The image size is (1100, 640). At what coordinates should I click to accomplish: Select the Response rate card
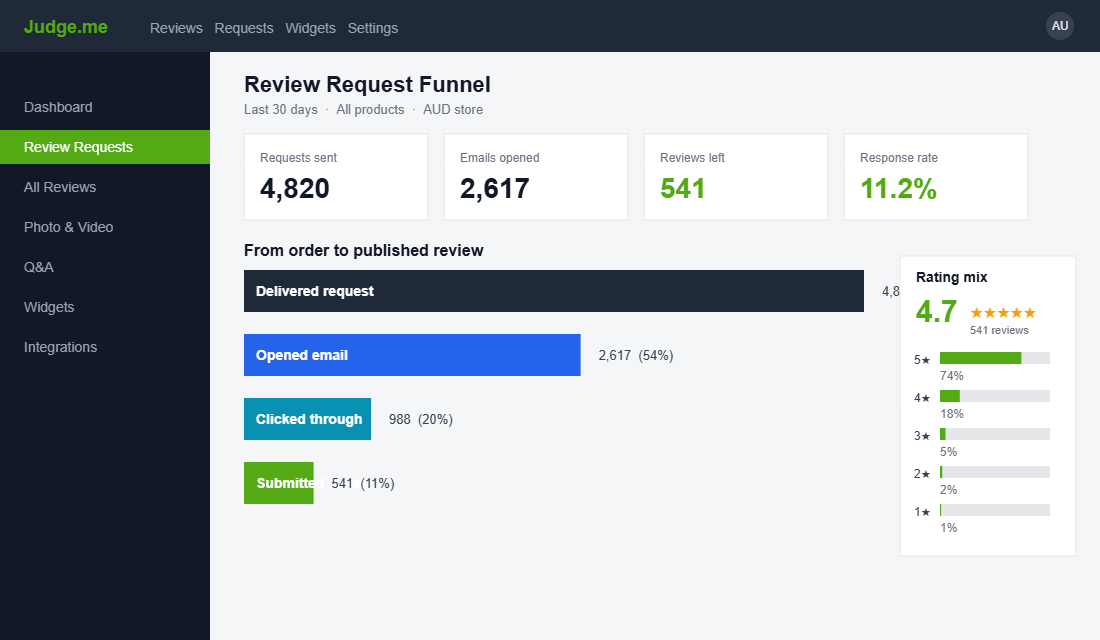point(936,177)
